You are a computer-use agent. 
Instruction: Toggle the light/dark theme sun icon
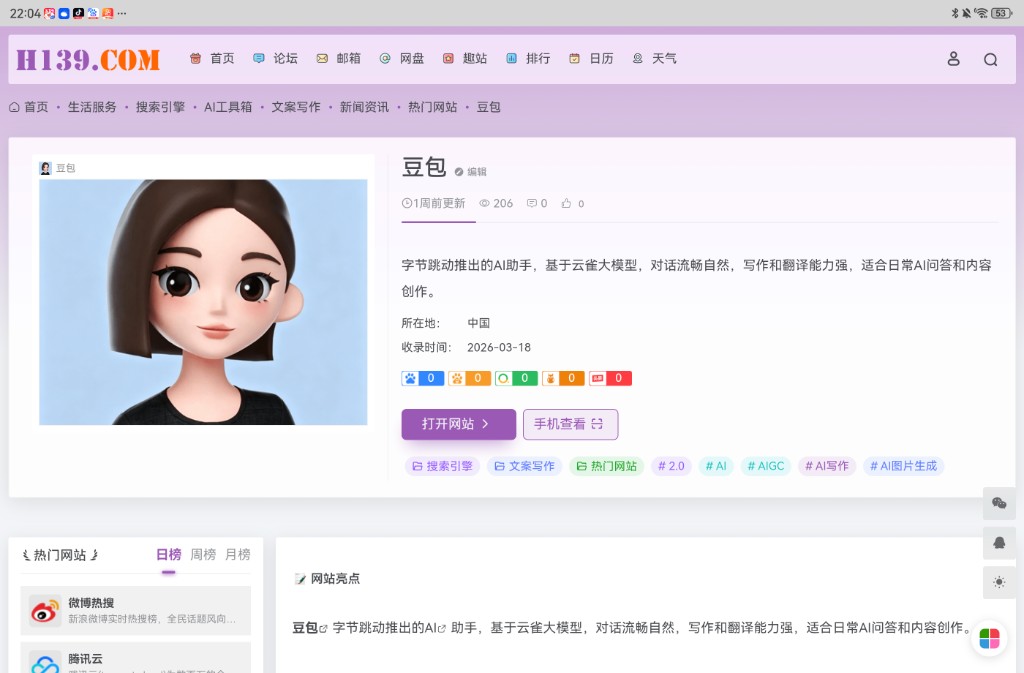click(x=999, y=582)
